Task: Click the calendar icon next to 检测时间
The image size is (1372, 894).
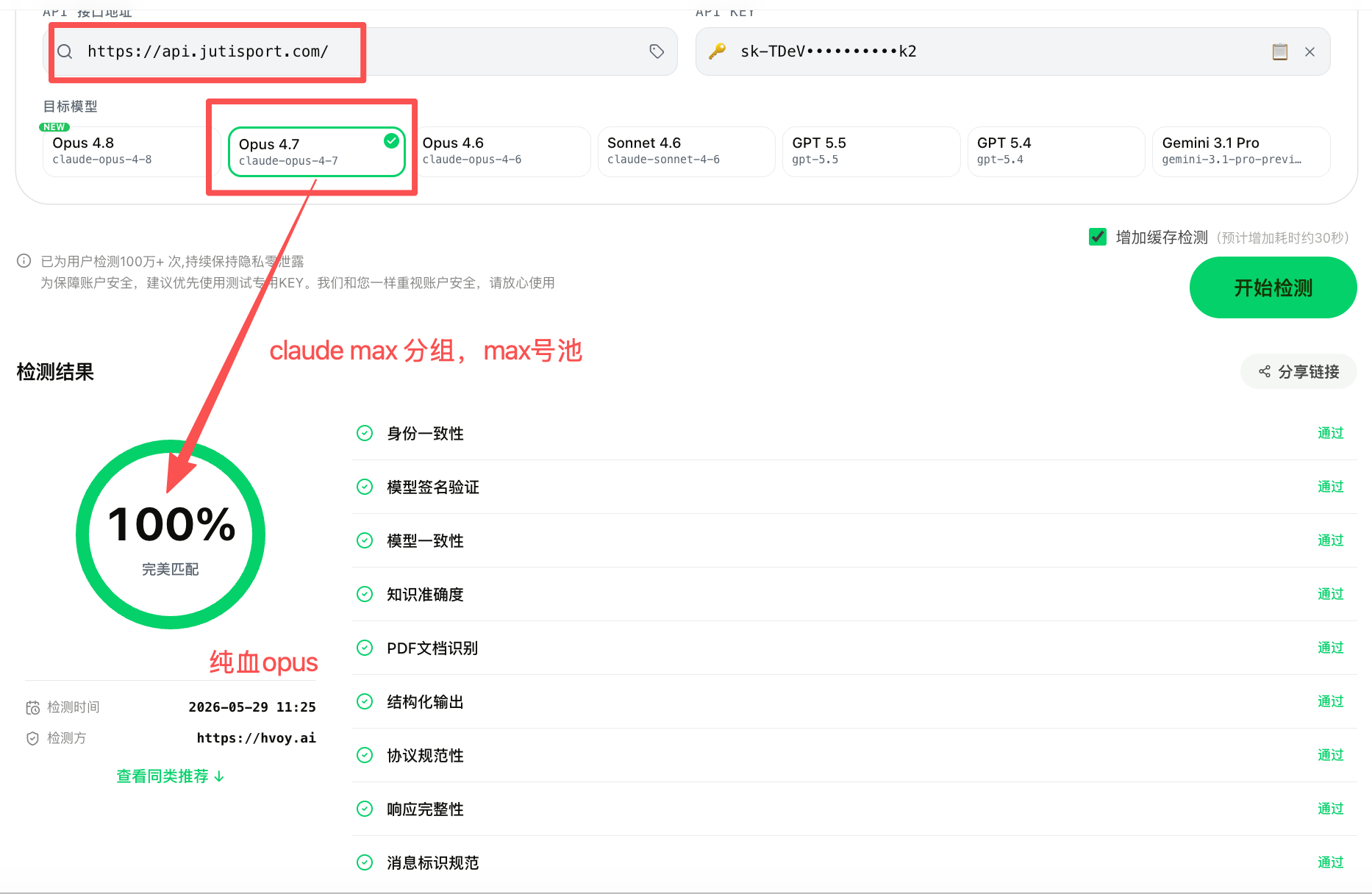Action: (x=33, y=707)
